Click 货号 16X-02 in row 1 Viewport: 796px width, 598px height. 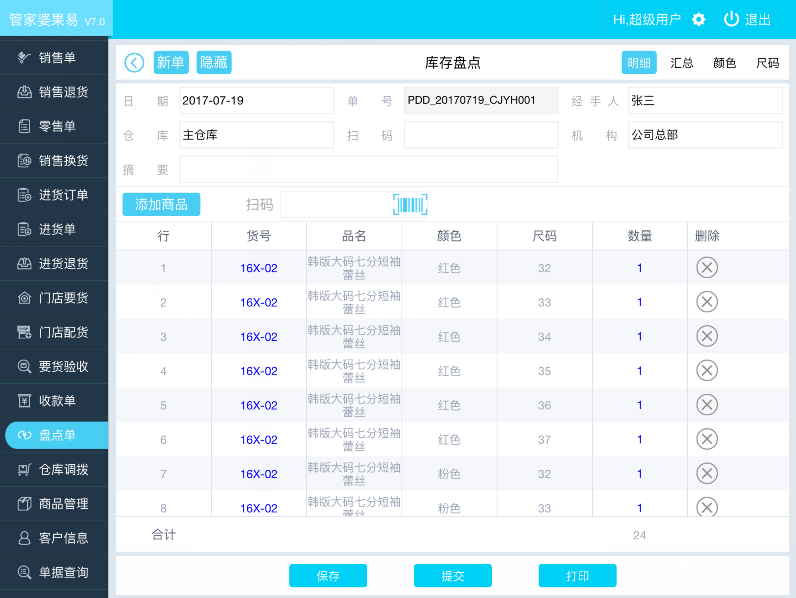point(259,268)
